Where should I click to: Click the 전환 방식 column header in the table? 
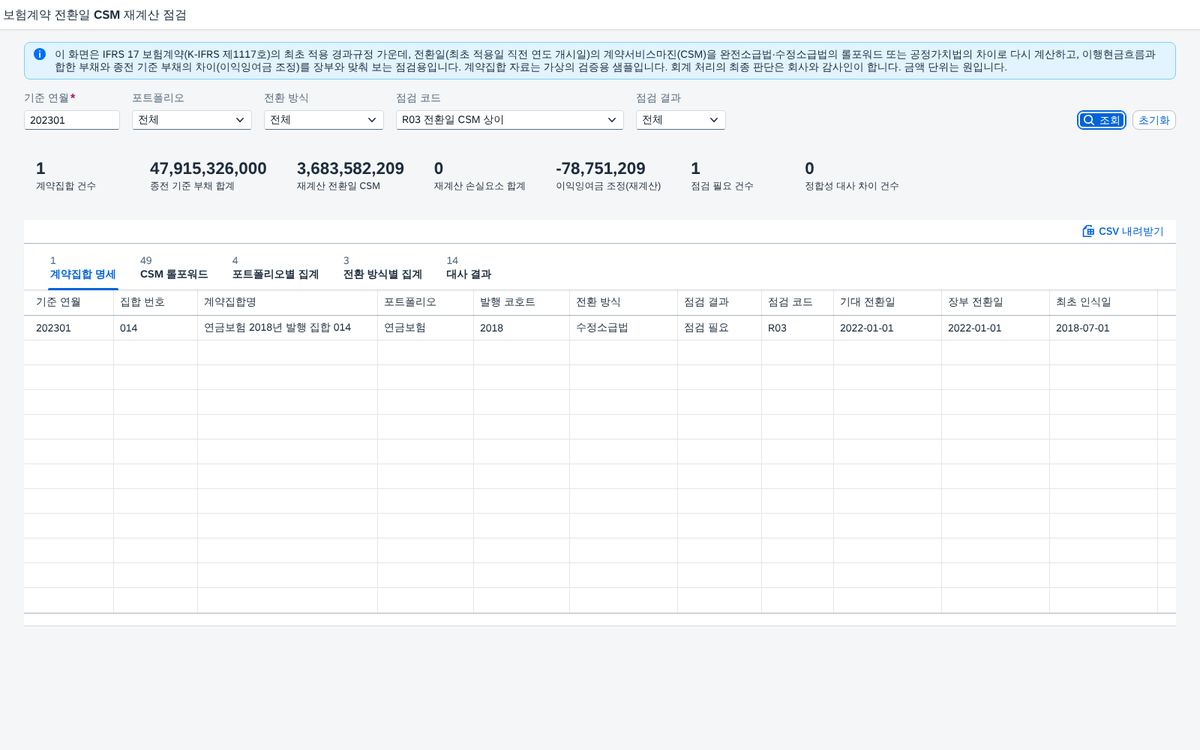click(624, 302)
